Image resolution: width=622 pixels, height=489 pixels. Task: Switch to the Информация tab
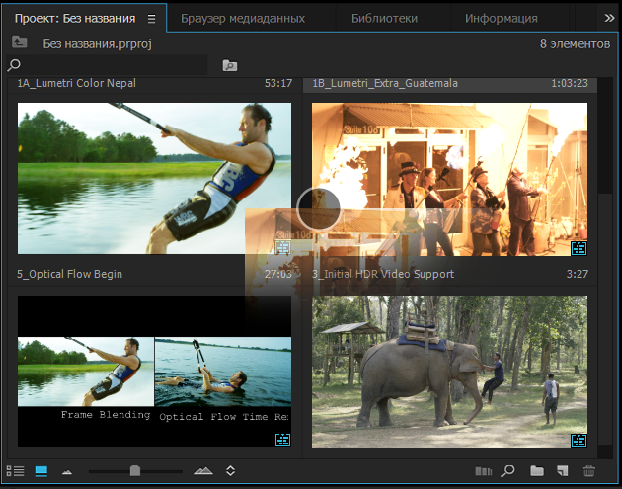[x=501, y=19]
